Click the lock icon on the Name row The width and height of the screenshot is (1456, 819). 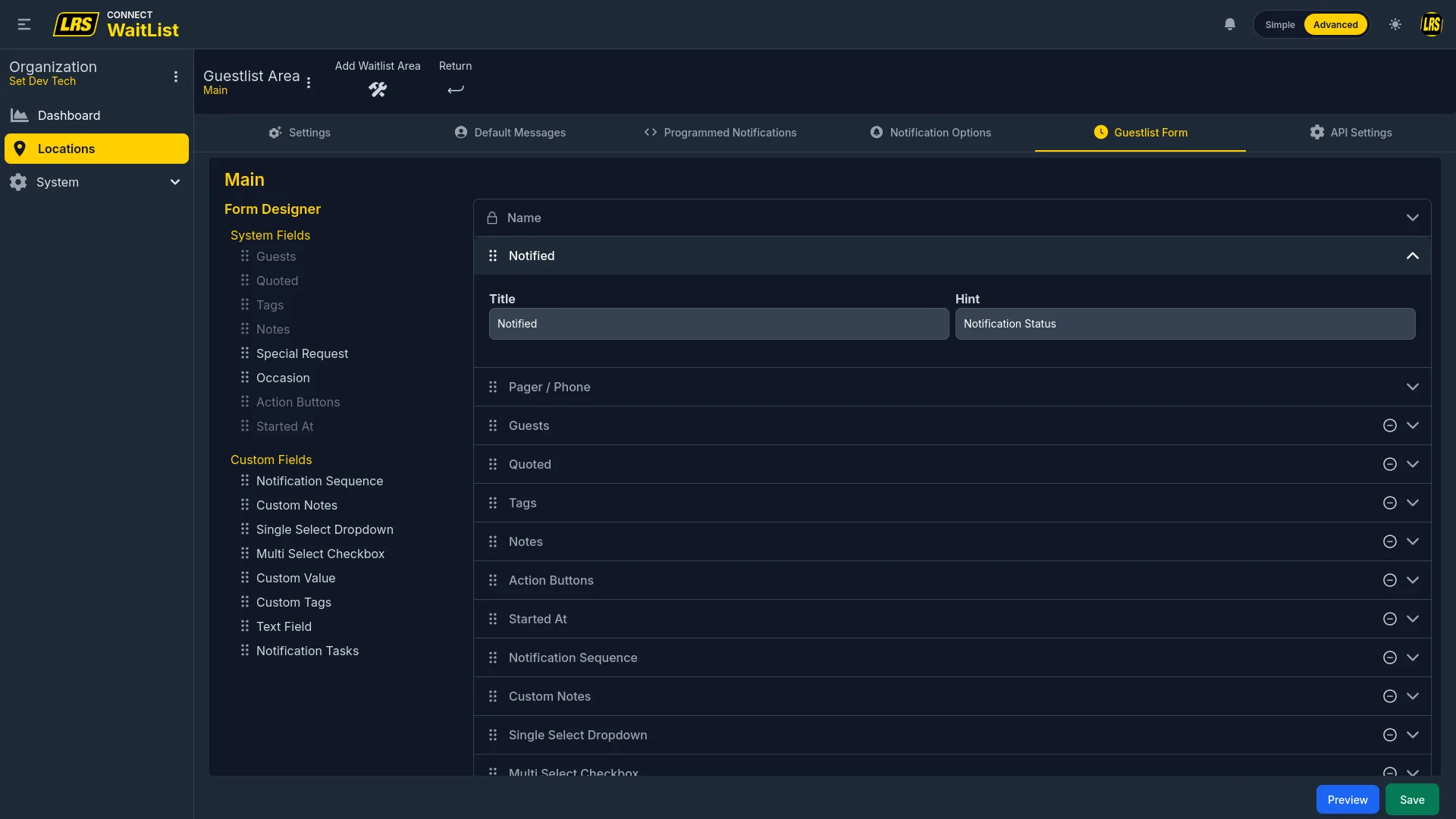coord(492,218)
